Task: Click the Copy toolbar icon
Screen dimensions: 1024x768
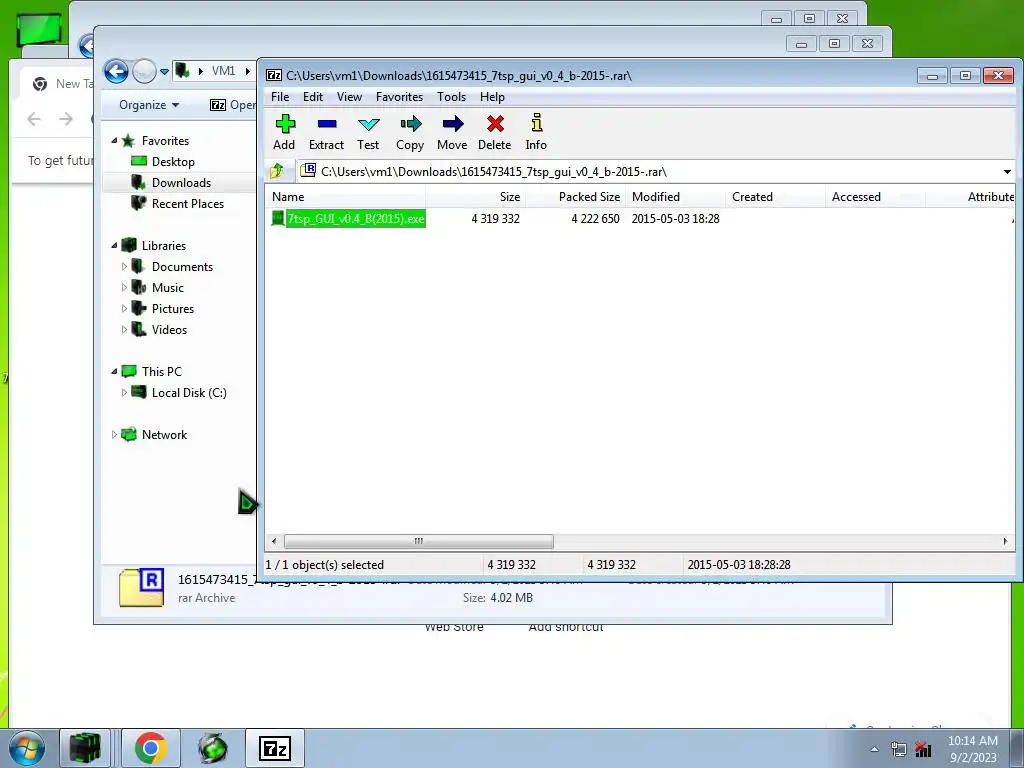Action: pos(410,133)
